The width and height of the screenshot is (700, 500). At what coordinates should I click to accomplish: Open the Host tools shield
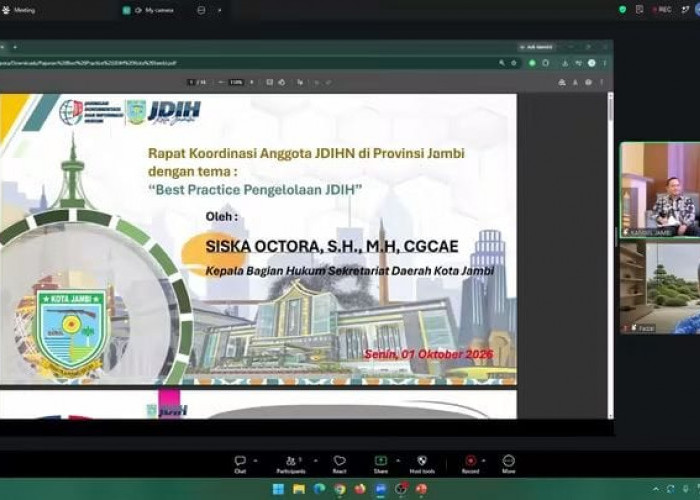(x=422, y=465)
